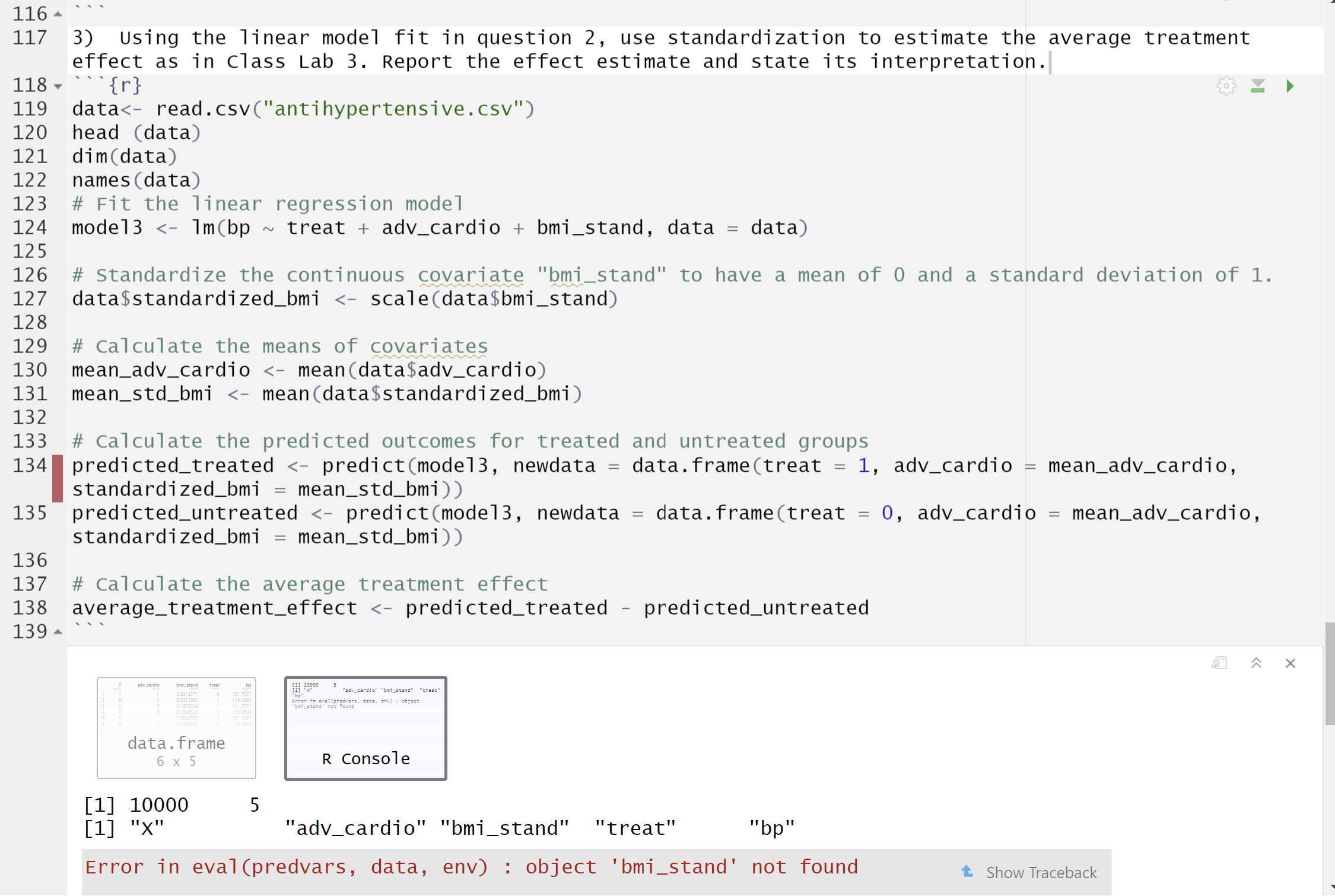Screen dimensions: 1335x896
Task: Click '# Calculate the means of covariates' comment
Action: tap(280, 347)
